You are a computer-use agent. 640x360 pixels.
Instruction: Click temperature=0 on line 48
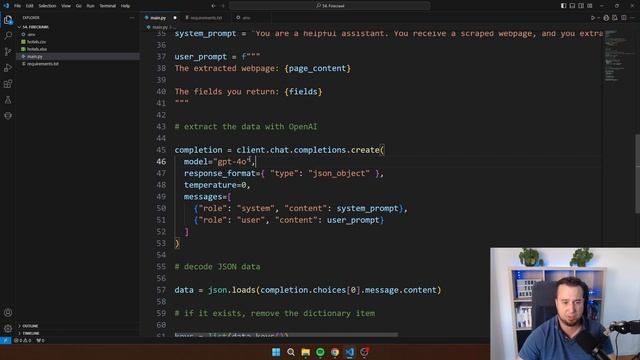pyautogui.click(x=216, y=185)
